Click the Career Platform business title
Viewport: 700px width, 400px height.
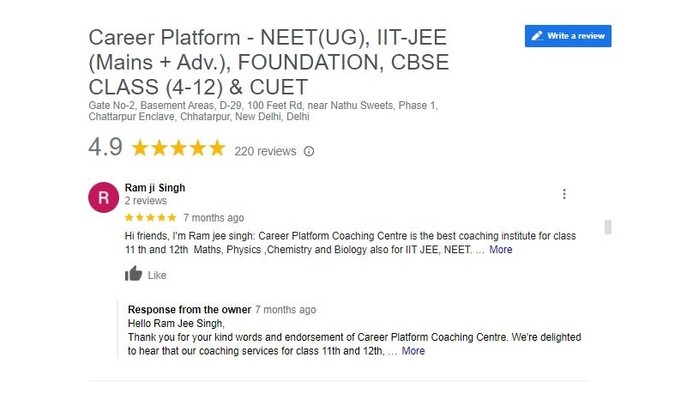(x=268, y=62)
